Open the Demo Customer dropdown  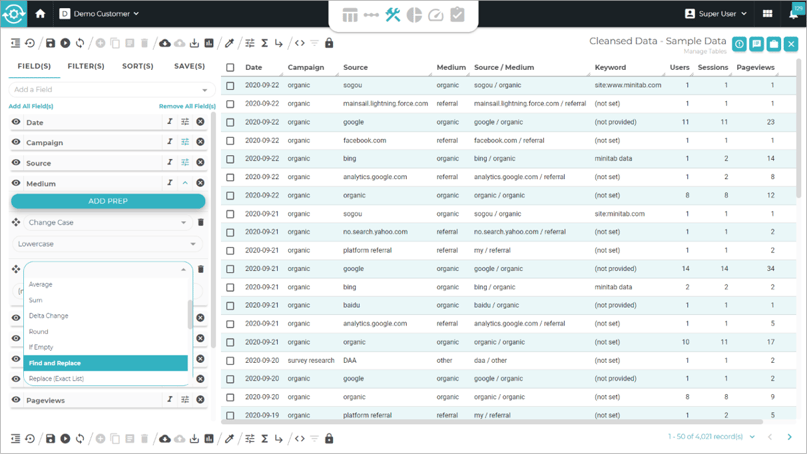[100, 14]
